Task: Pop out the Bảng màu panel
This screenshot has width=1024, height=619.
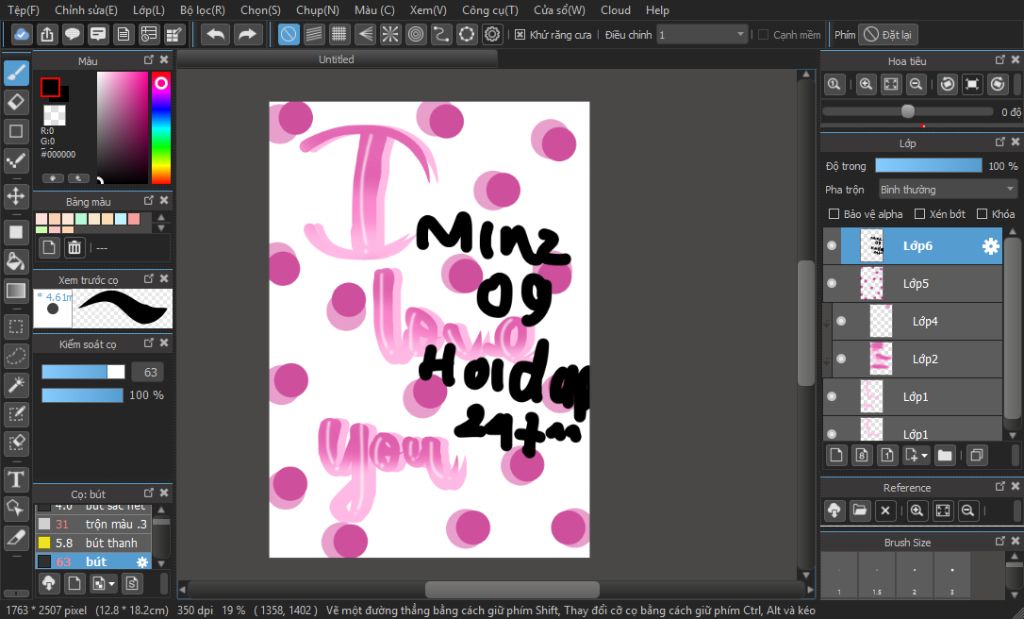Action: (149, 200)
